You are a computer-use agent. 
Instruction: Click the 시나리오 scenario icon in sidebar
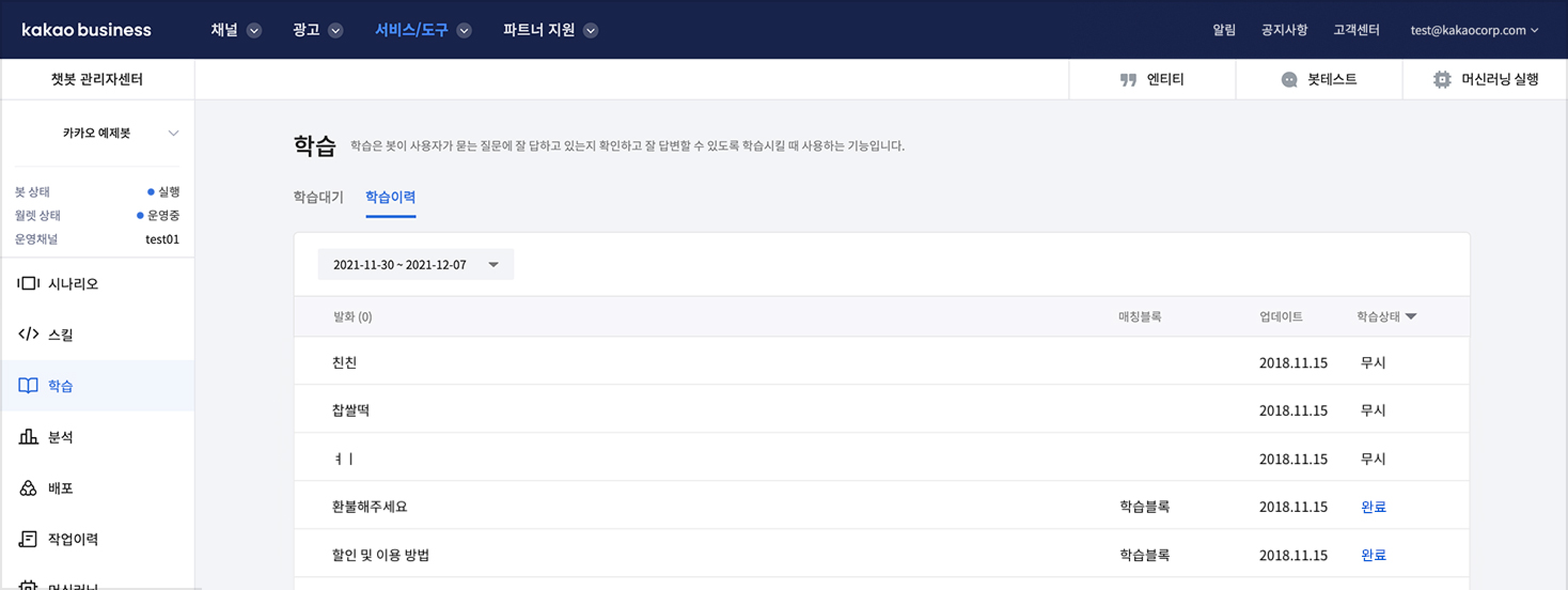click(x=28, y=283)
